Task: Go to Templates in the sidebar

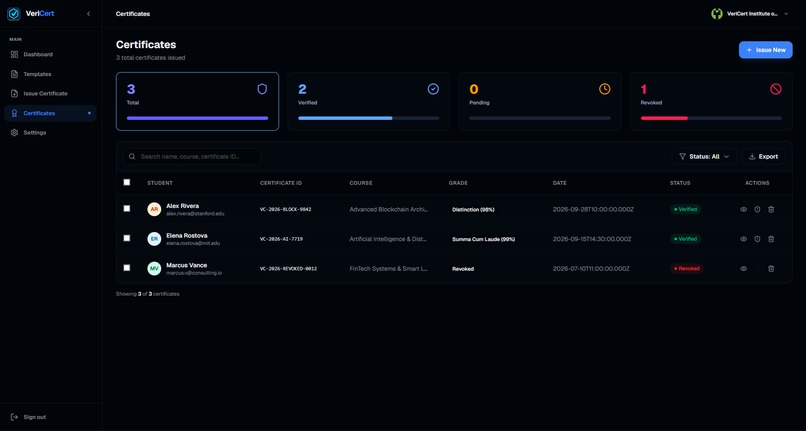Action: [50, 74]
